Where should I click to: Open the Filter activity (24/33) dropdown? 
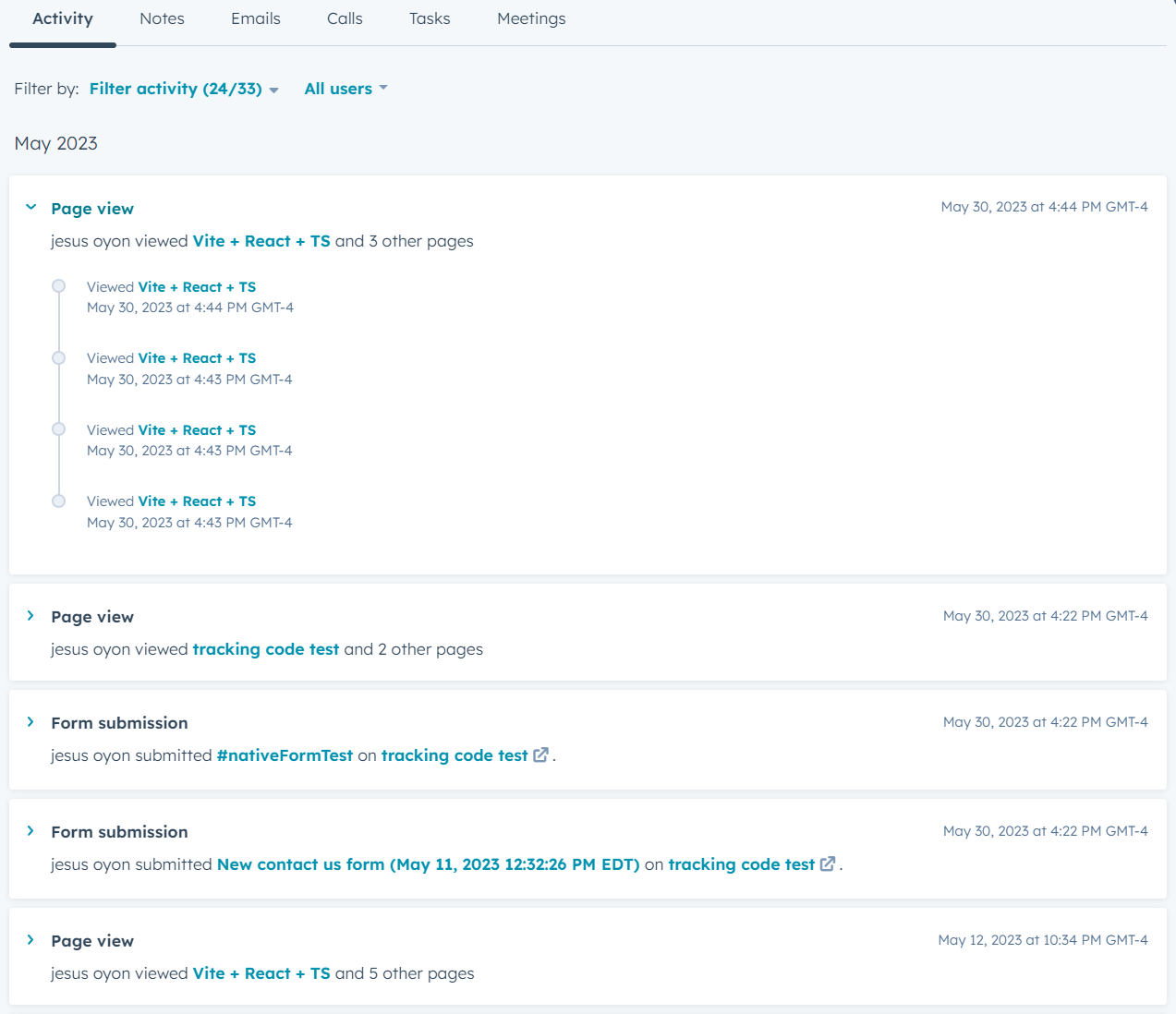[184, 89]
